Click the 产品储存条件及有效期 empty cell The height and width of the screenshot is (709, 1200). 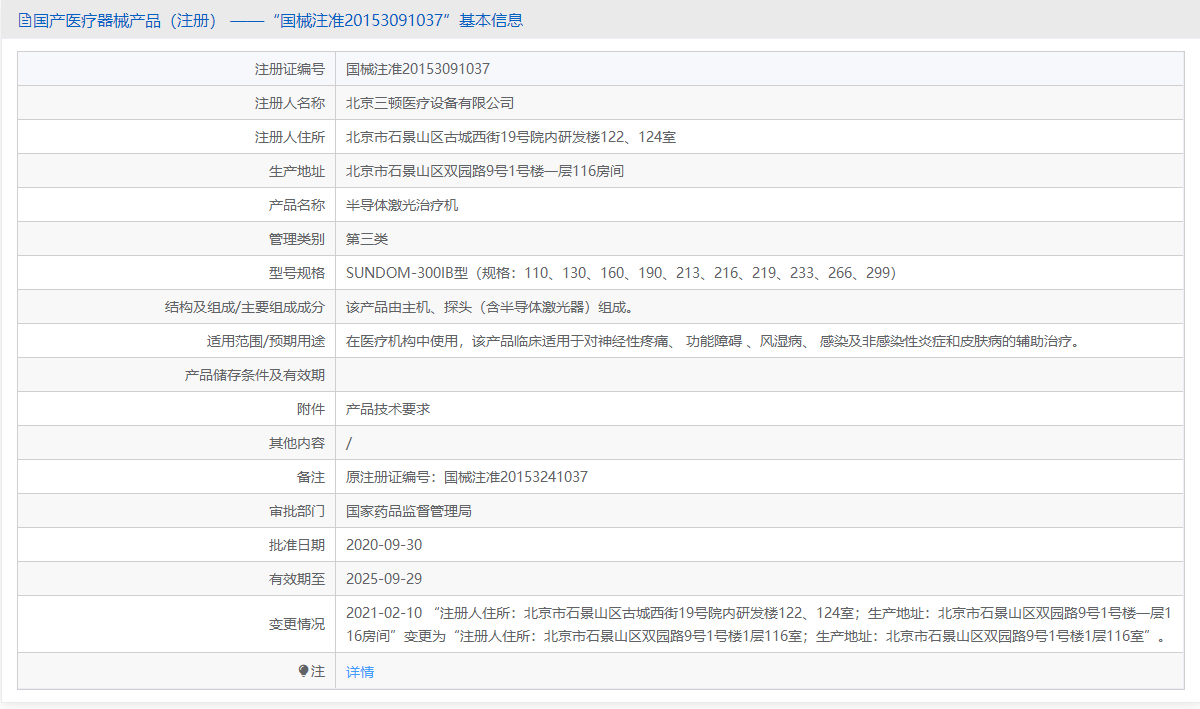tap(600, 374)
